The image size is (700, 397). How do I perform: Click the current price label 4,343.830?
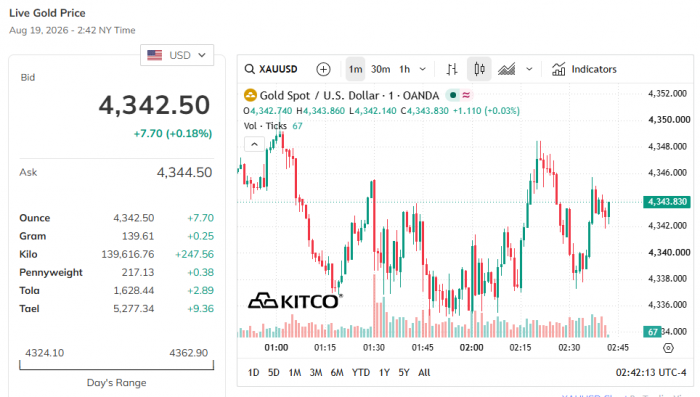(x=667, y=202)
